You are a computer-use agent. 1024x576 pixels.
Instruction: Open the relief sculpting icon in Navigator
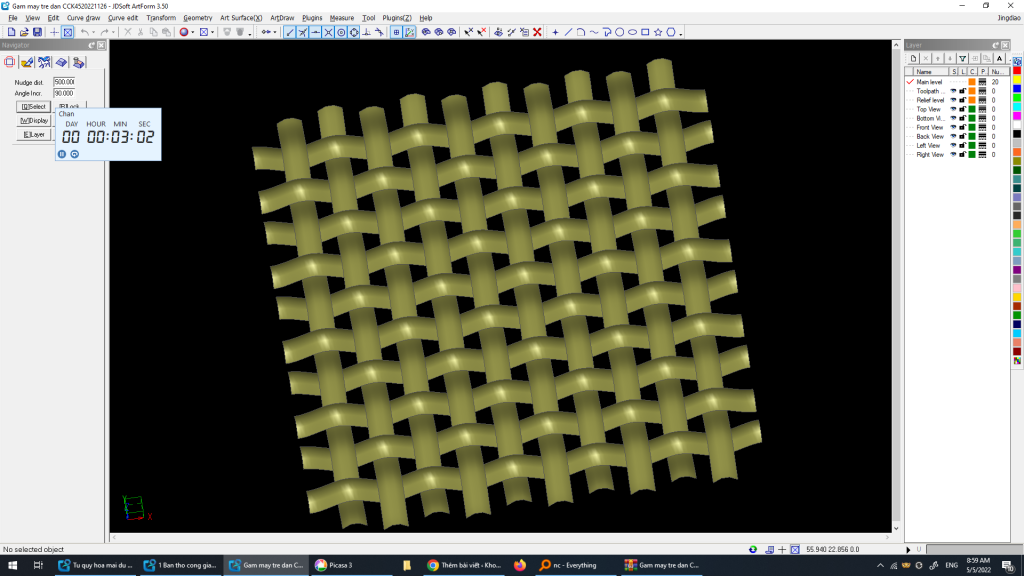(x=27, y=62)
